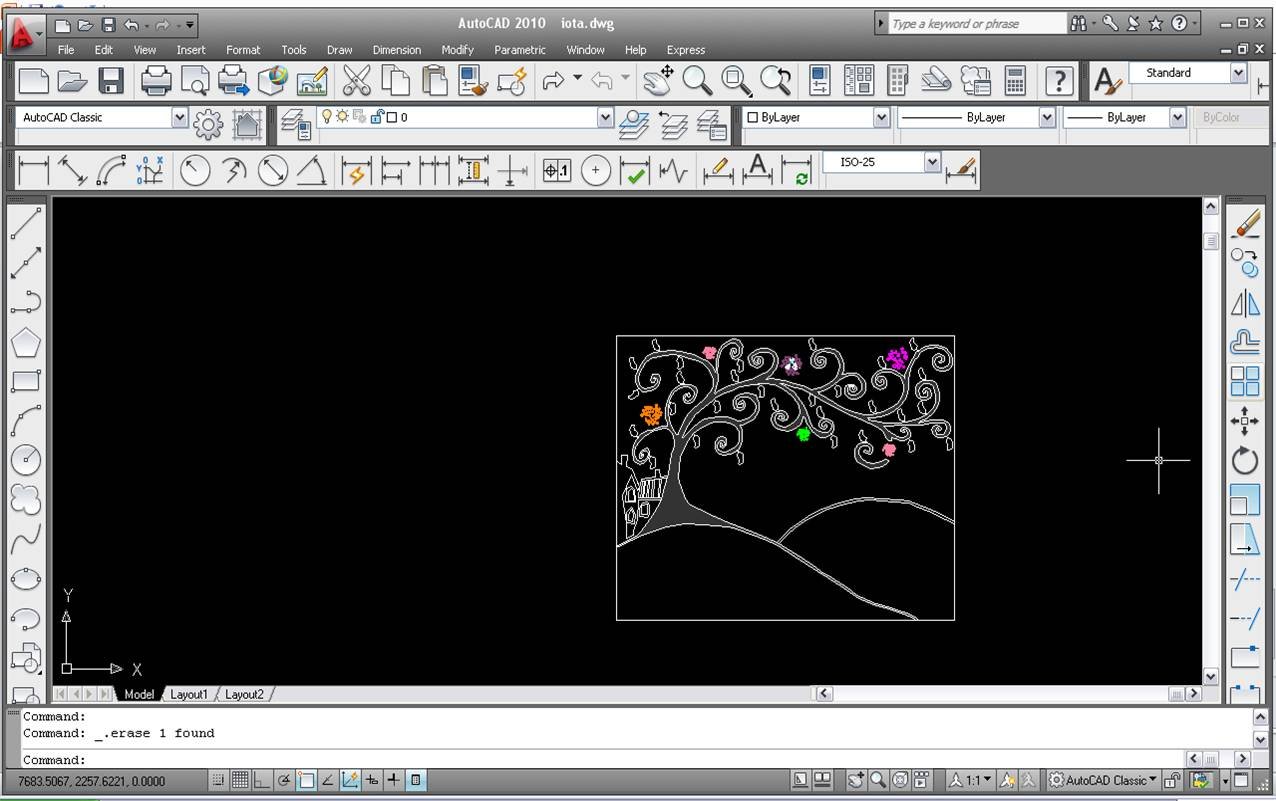Image resolution: width=1276 pixels, height=801 pixels.
Task: Select the Line tool in Draw toolbar
Action: point(26,224)
